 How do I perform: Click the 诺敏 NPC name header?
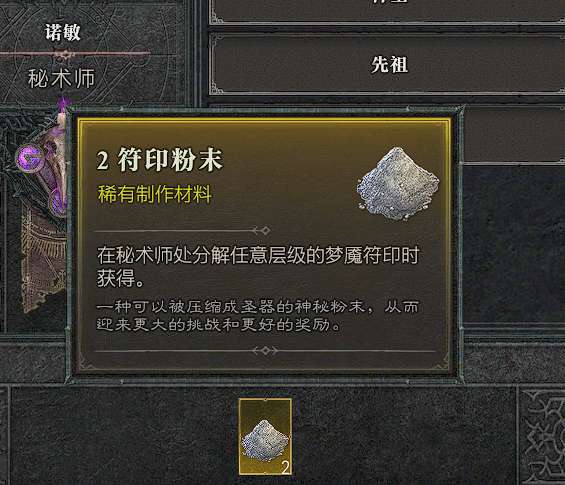(x=63, y=32)
